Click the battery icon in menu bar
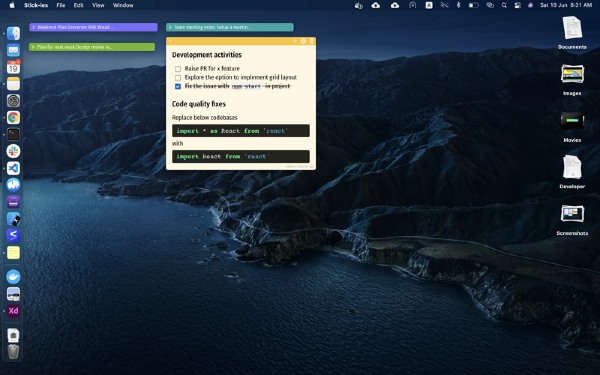The width and height of the screenshot is (600, 375). tap(474, 5)
